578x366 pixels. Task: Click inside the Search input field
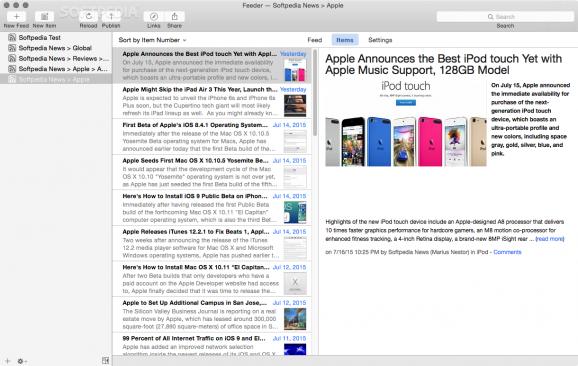[x=505, y=17]
